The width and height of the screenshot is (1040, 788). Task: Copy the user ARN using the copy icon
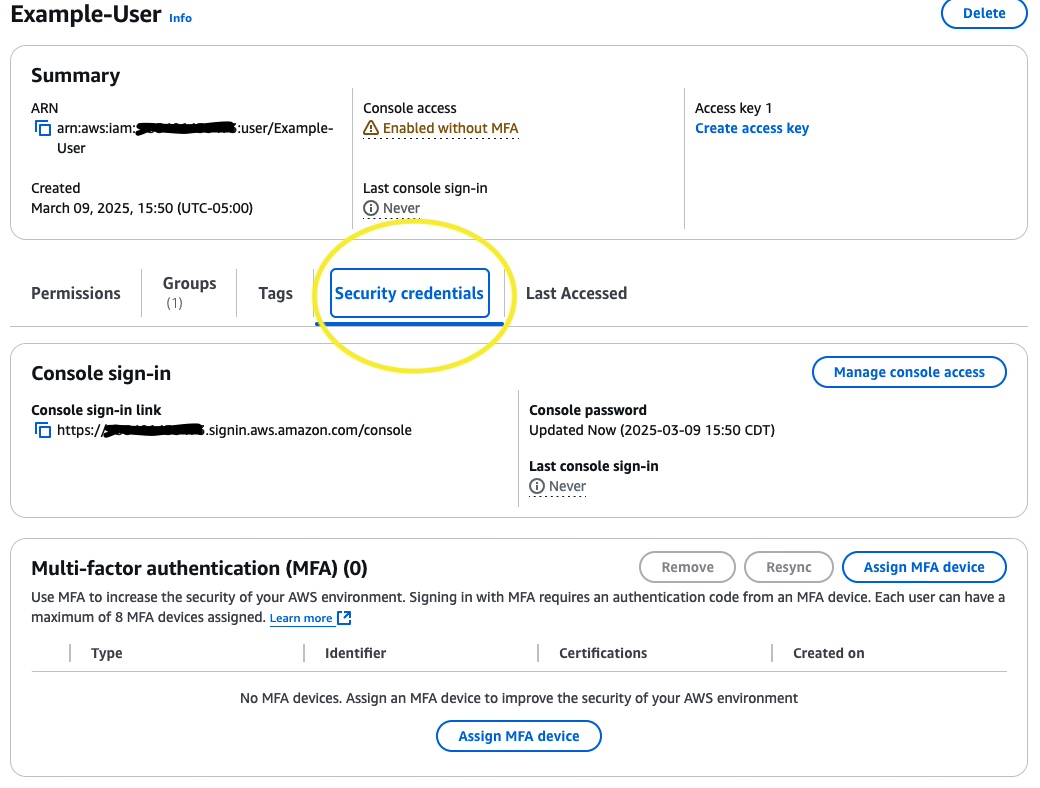click(x=42, y=129)
